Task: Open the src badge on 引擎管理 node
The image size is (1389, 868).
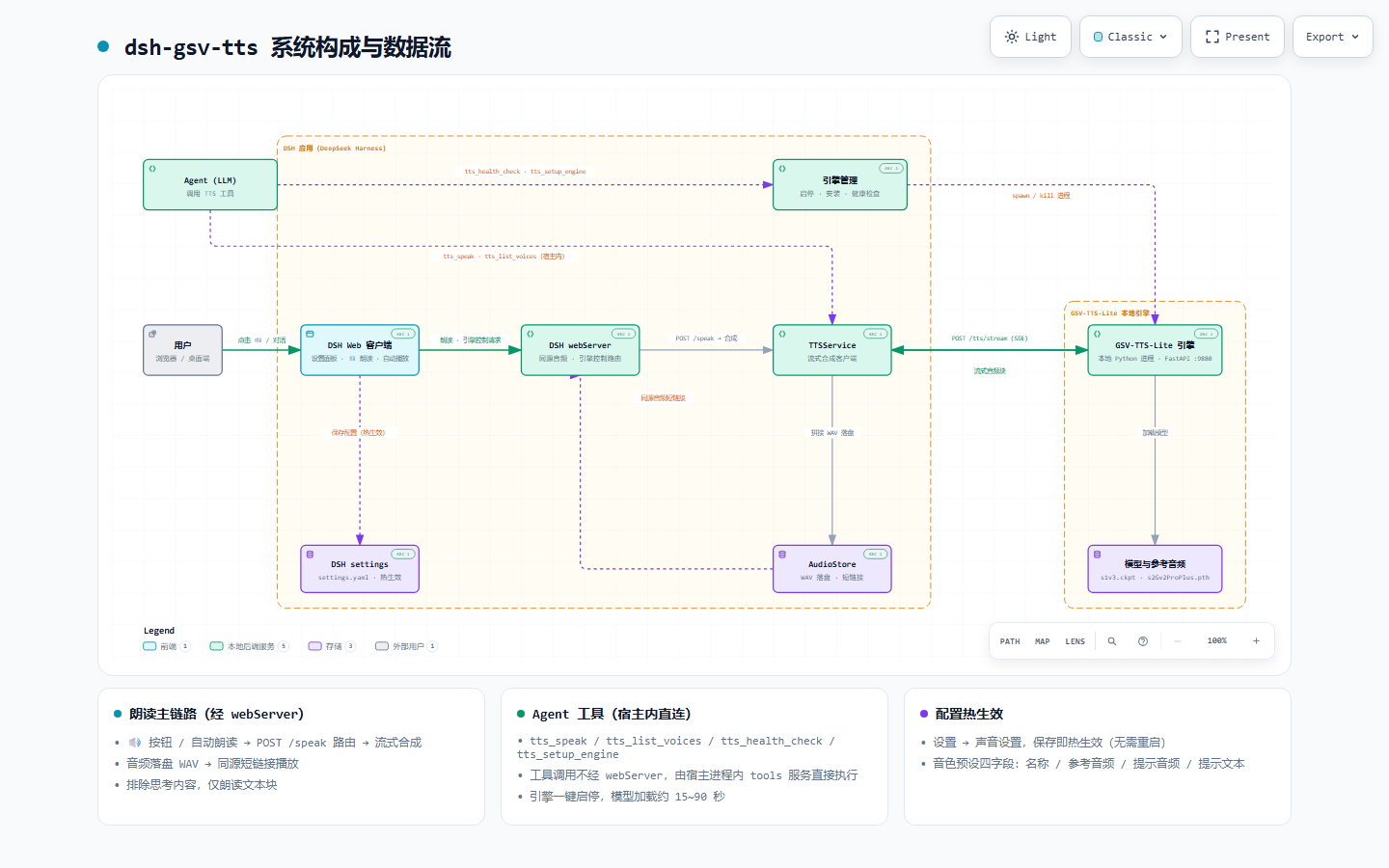Action: [891, 169]
